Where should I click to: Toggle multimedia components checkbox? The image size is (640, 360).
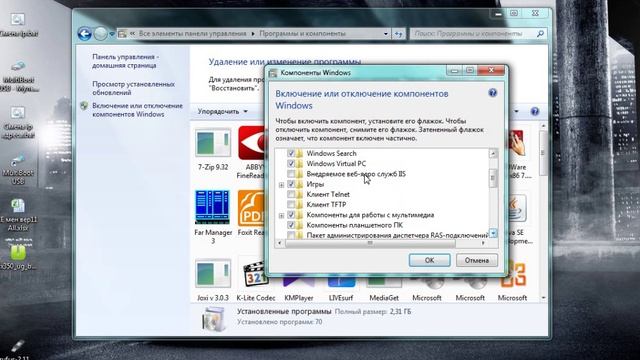click(291, 215)
